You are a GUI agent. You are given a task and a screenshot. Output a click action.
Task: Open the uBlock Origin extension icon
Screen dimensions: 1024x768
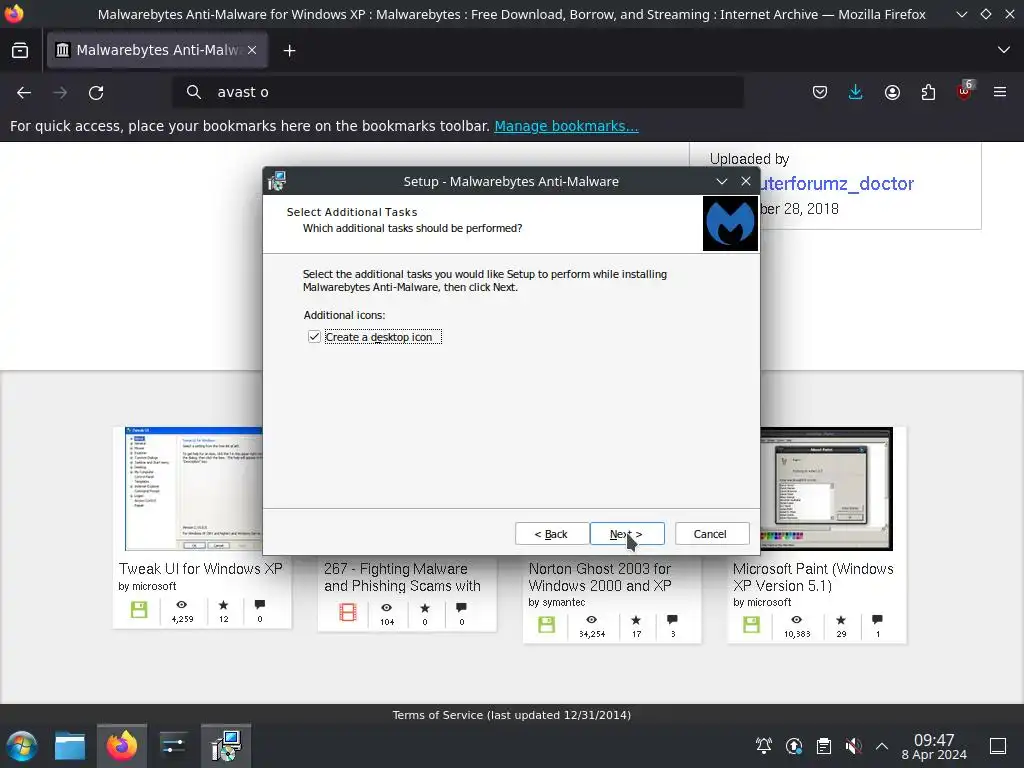coord(965,91)
